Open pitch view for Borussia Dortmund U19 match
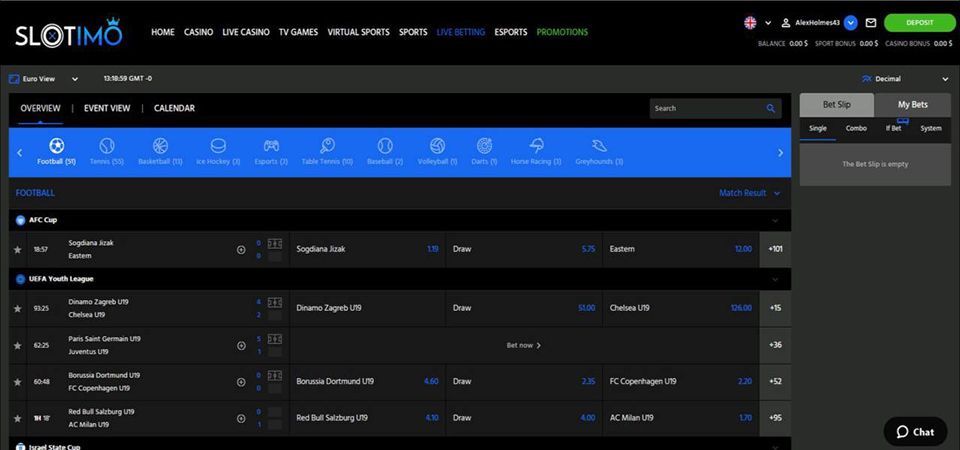The image size is (960, 450). pyautogui.click(x=276, y=375)
